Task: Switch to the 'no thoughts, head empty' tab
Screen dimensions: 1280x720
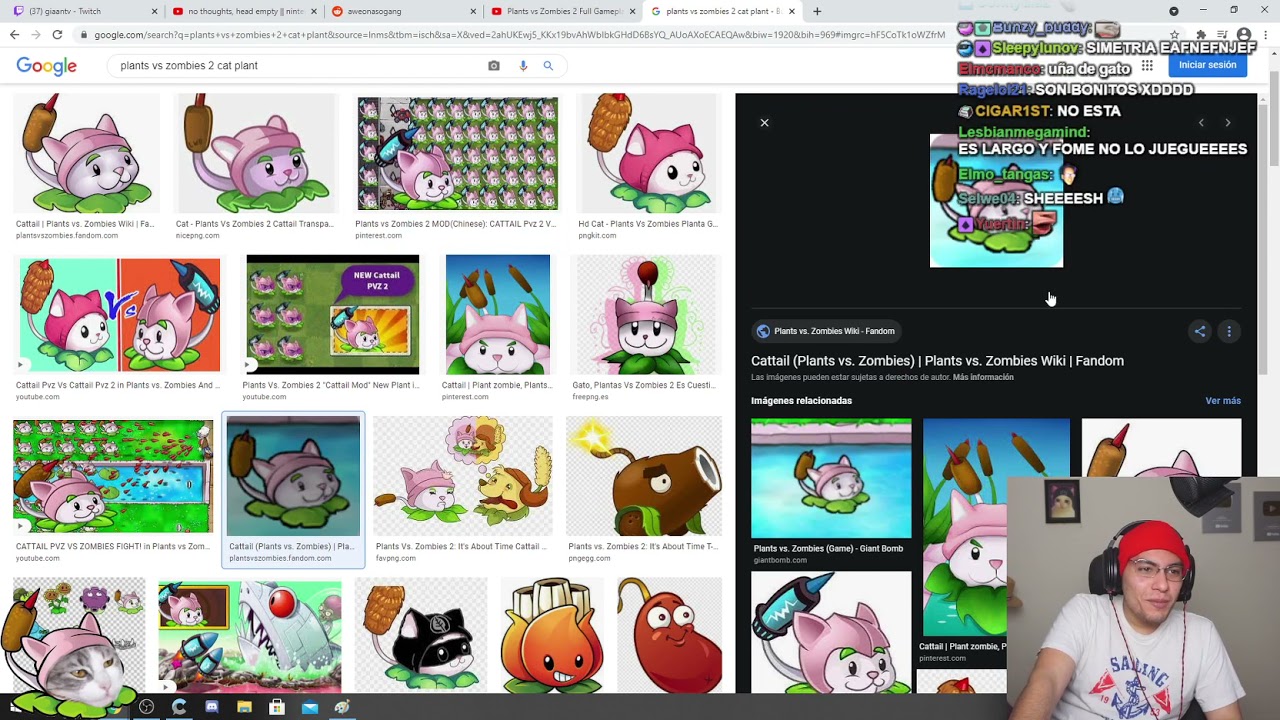Action: pyautogui.click(x=244, y=11)
